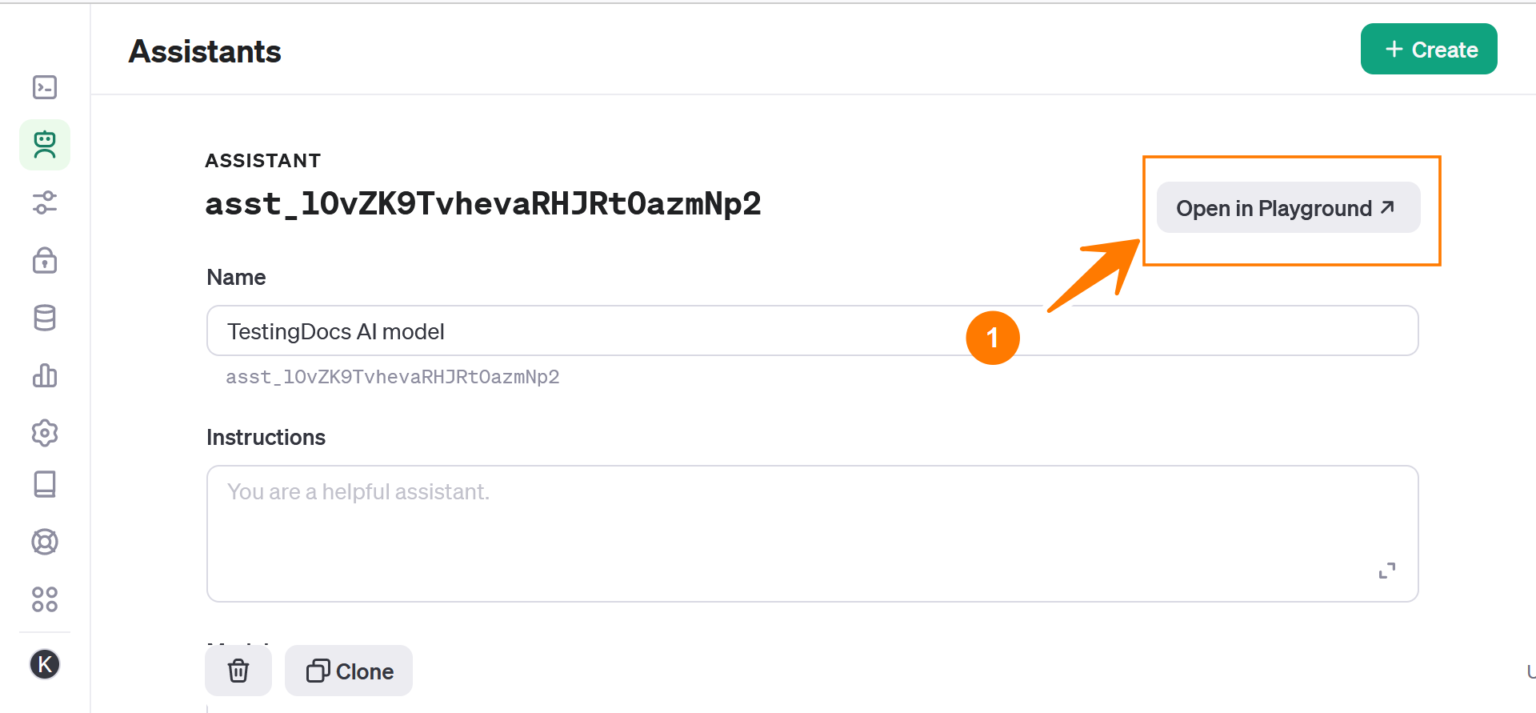Screen dimensions: 1536x713
Task: Expand the Instructions editor to fullscreen
Action: pos(1387,570)
